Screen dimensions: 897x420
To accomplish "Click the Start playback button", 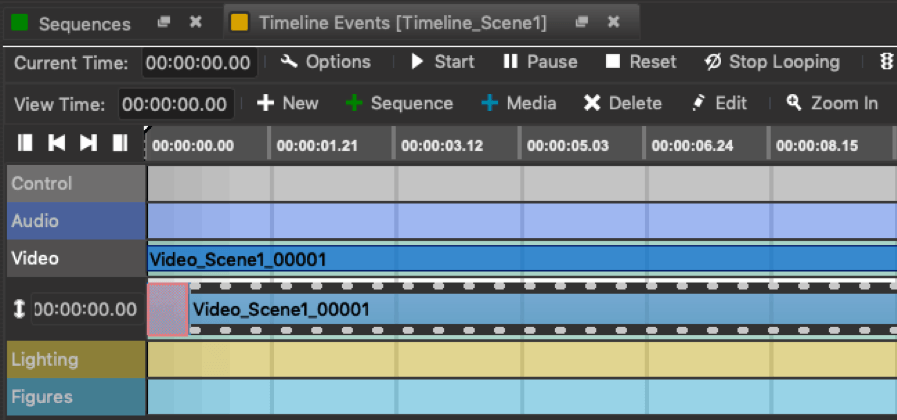I will 443,62.
